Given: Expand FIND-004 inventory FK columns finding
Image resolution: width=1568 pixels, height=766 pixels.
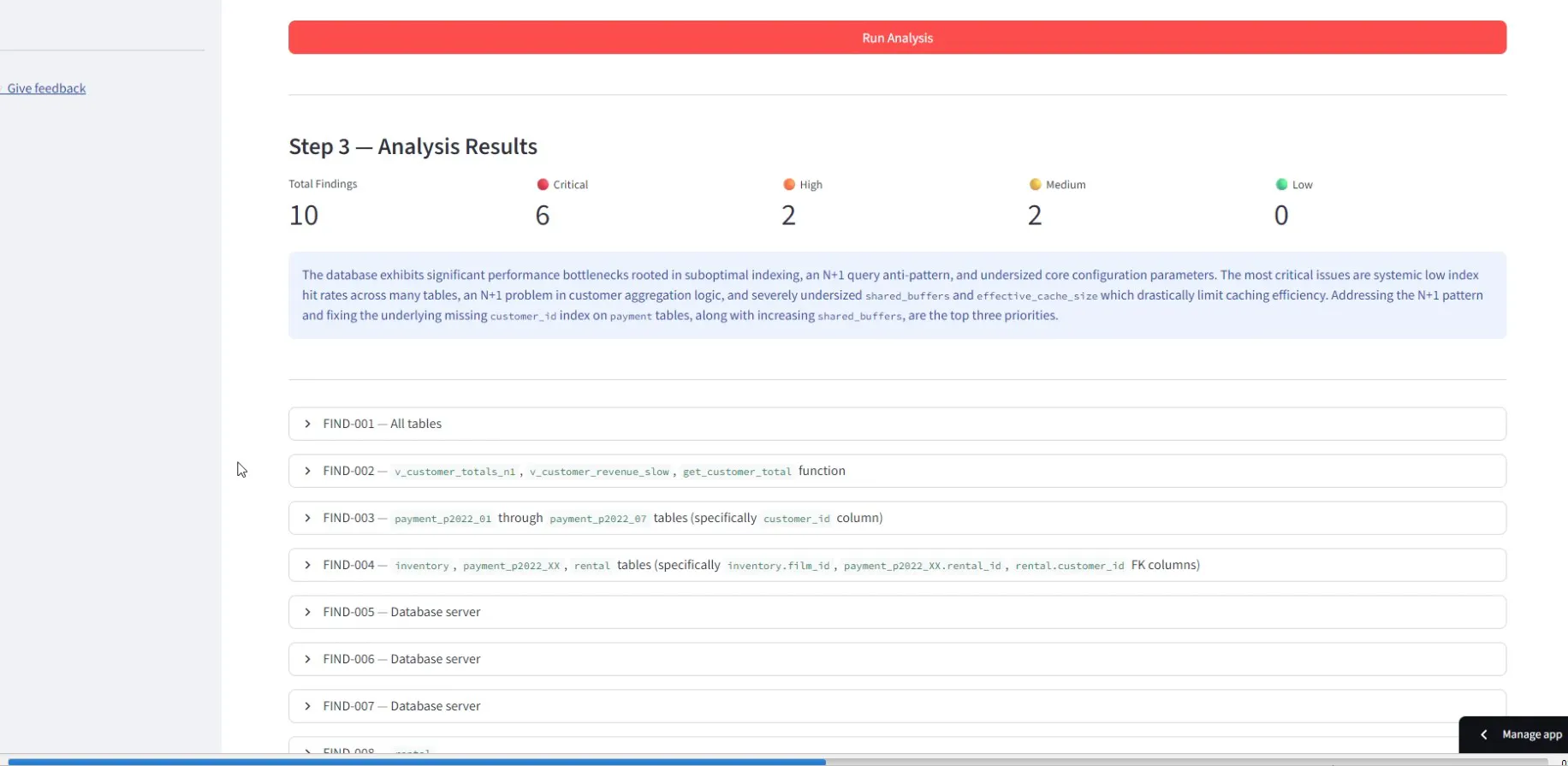Looking at the screenshot, I should click(x=897, y=565).
